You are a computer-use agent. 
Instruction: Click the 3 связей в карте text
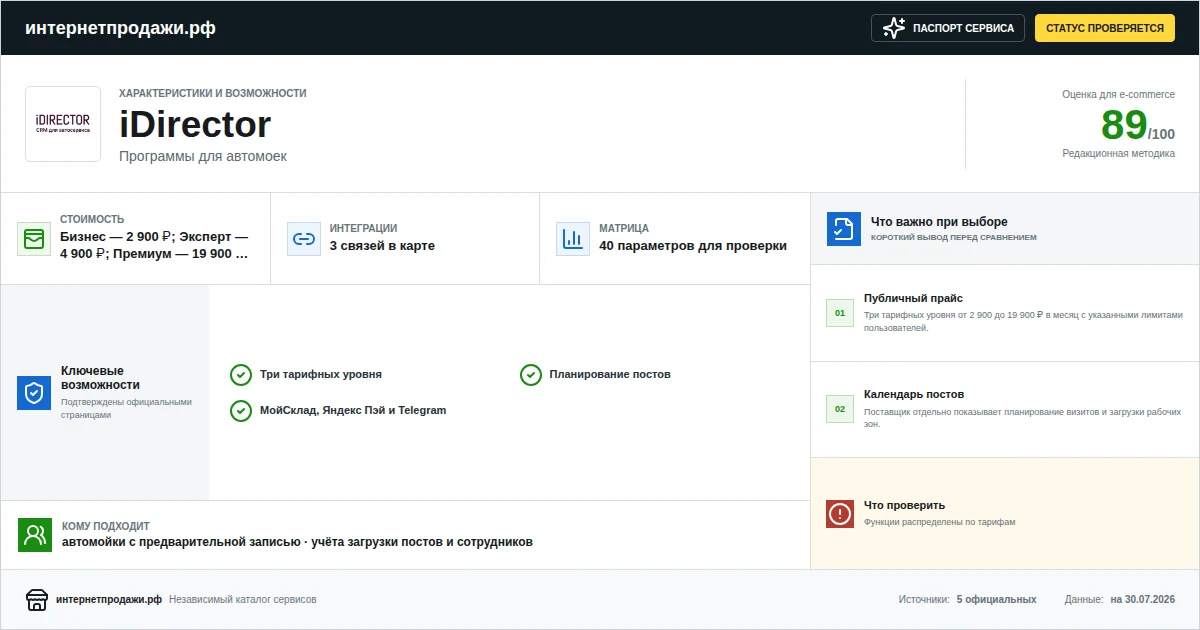(x=382, y=246)
